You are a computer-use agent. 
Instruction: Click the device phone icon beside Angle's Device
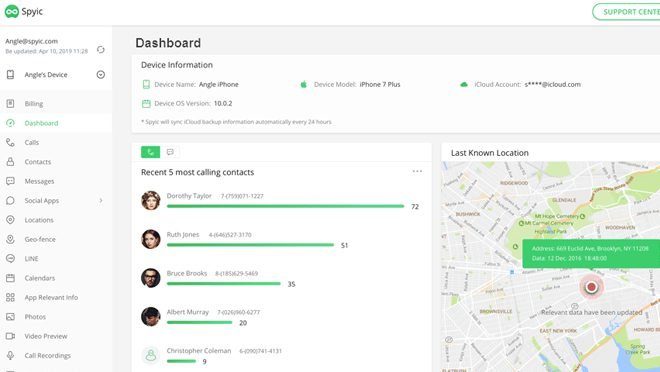(11, 74)
